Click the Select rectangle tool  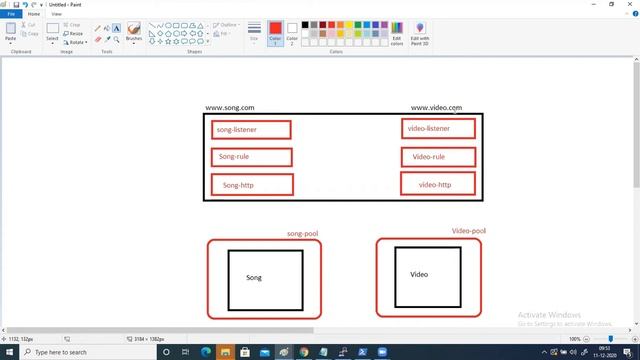point(52,28)
